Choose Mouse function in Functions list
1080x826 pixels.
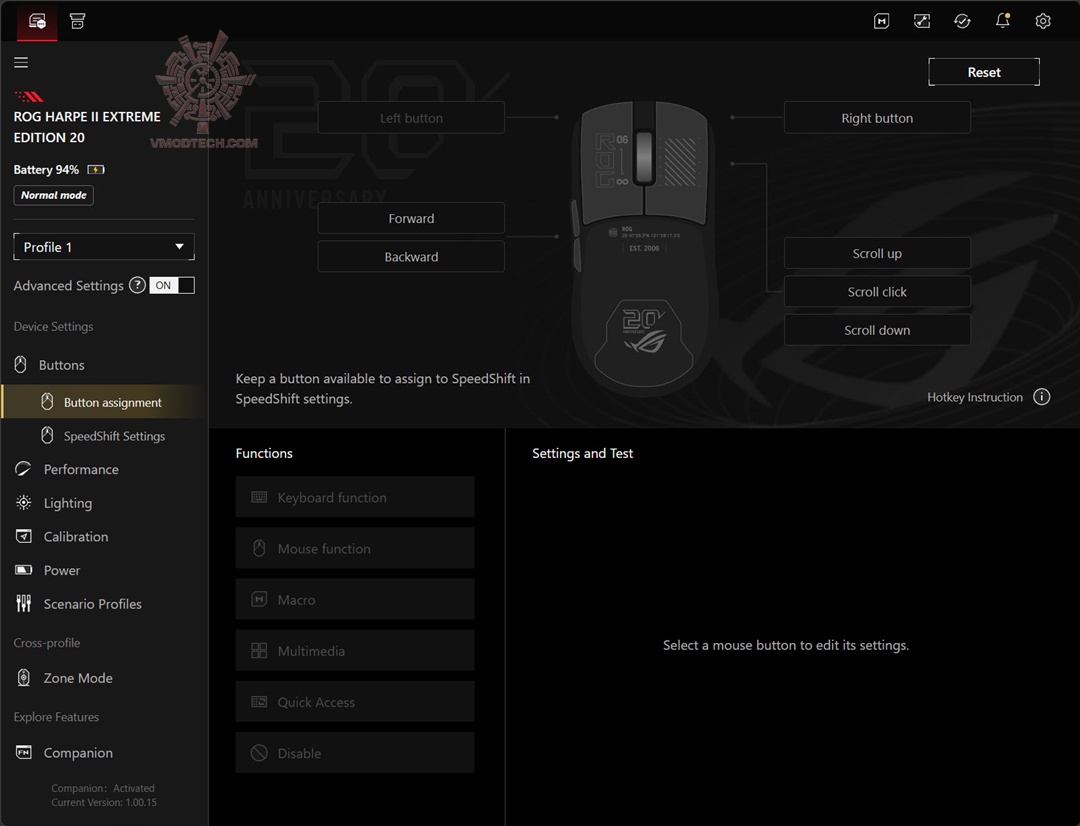point(355,548)
